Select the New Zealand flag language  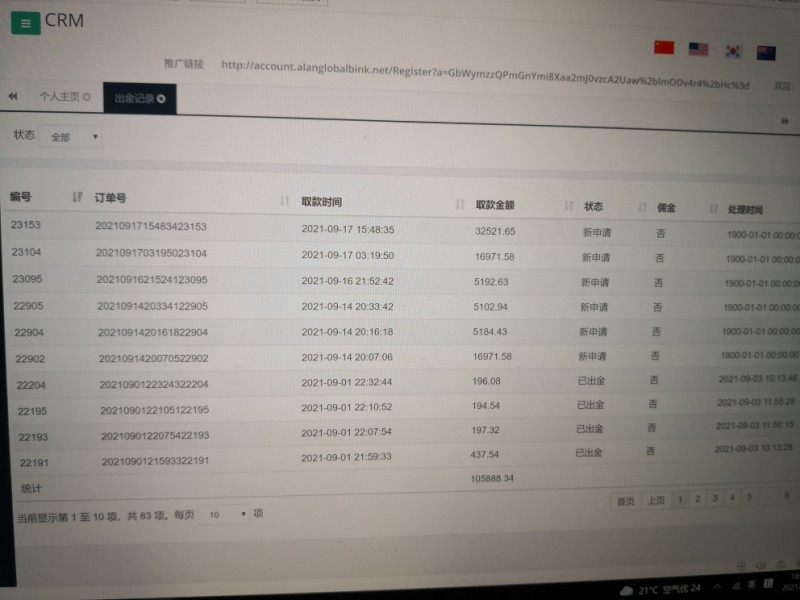[766, 53]
